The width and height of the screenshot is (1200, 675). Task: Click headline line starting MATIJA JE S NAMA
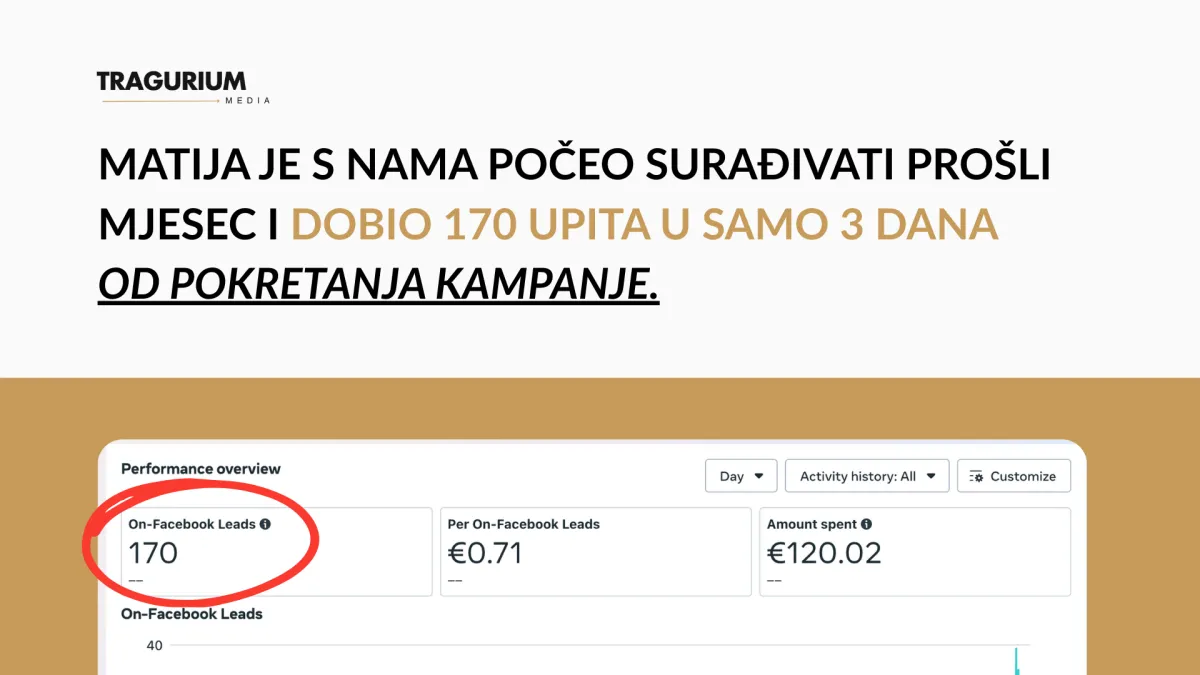tap(575, 165)
